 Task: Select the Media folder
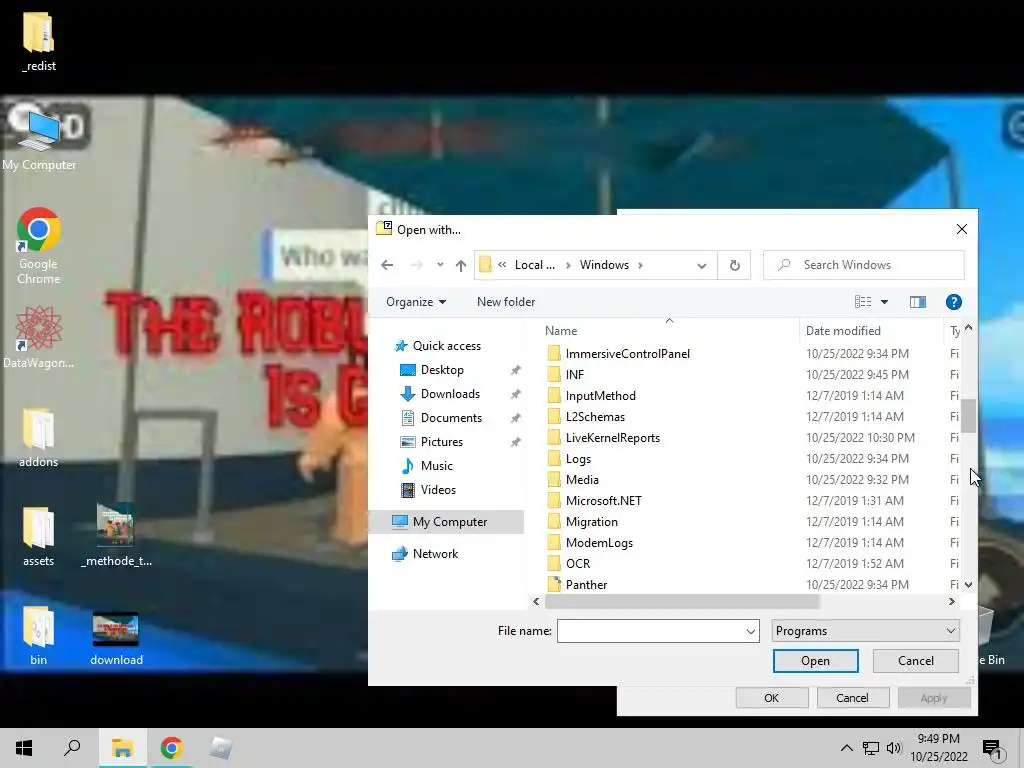582,480
